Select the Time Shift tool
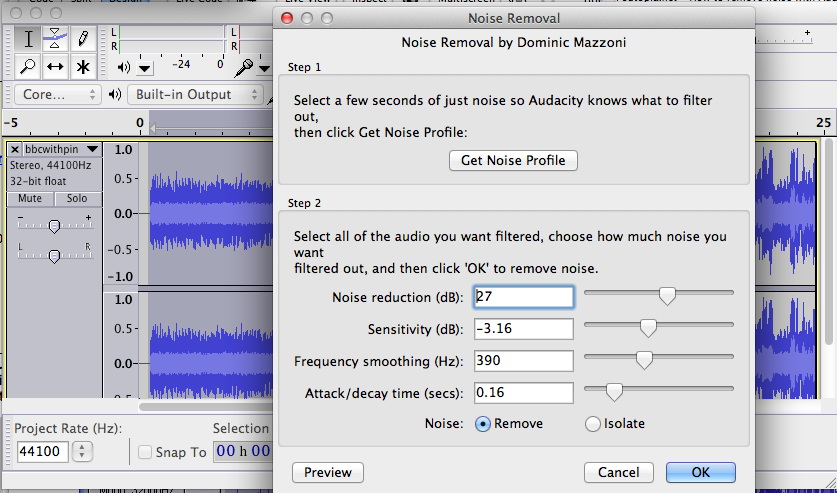837x493 pixels. tap(56, 67)
